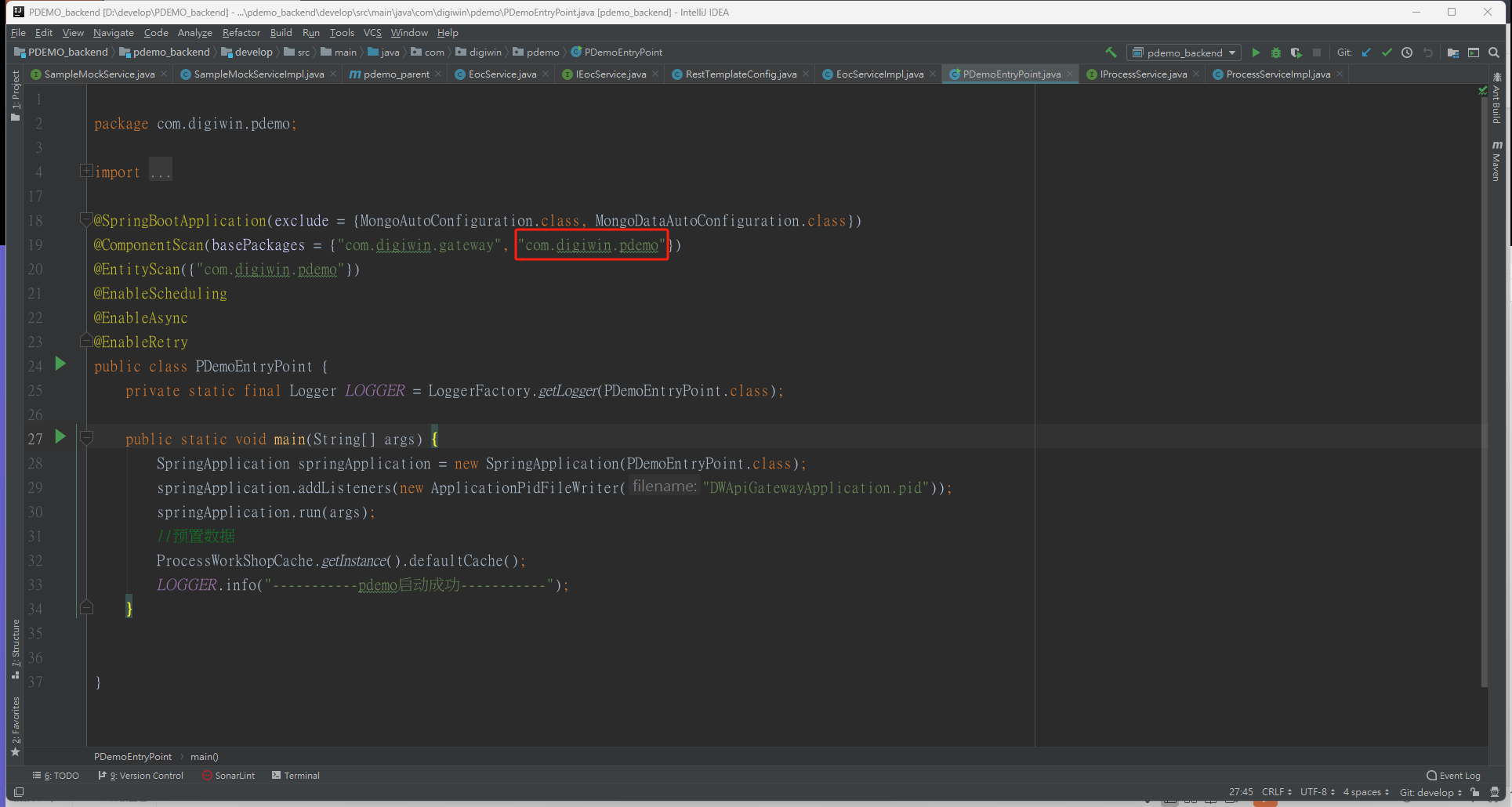
Task: Click fold end marker at line 34
Action: (86, 608)
